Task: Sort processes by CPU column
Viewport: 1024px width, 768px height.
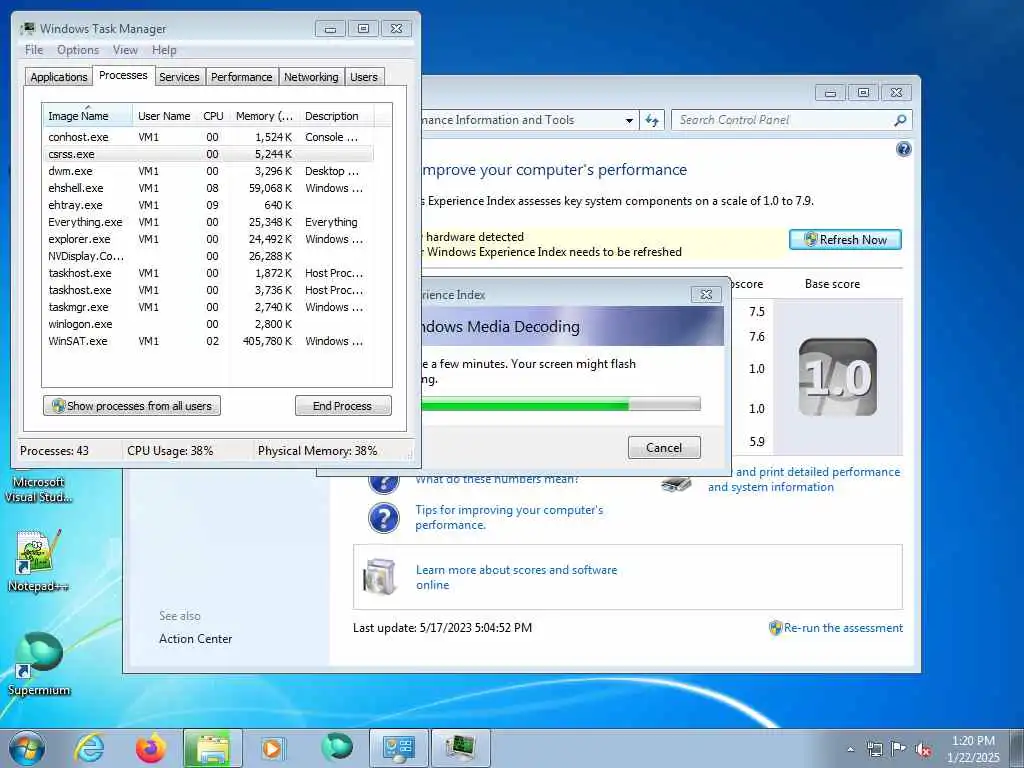Action: coord(214,116)
